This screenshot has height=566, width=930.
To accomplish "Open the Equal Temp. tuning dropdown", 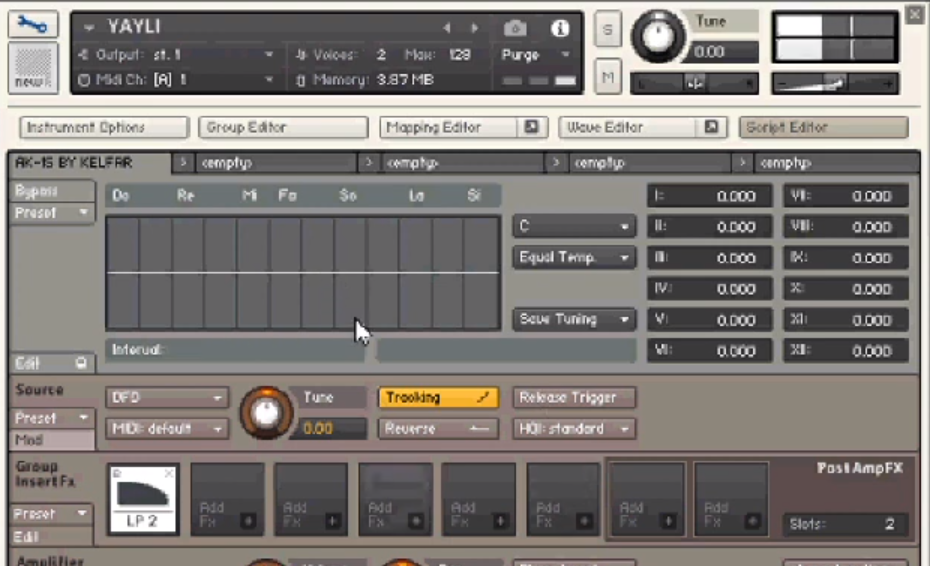I will [x=574, y=258].
